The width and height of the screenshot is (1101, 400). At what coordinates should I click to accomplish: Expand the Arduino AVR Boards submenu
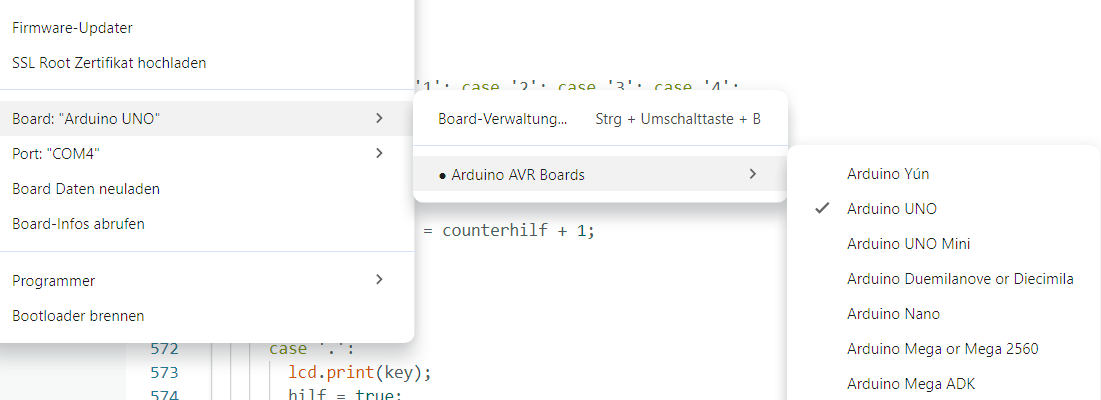pyautogui.click(x=600, y=174)
